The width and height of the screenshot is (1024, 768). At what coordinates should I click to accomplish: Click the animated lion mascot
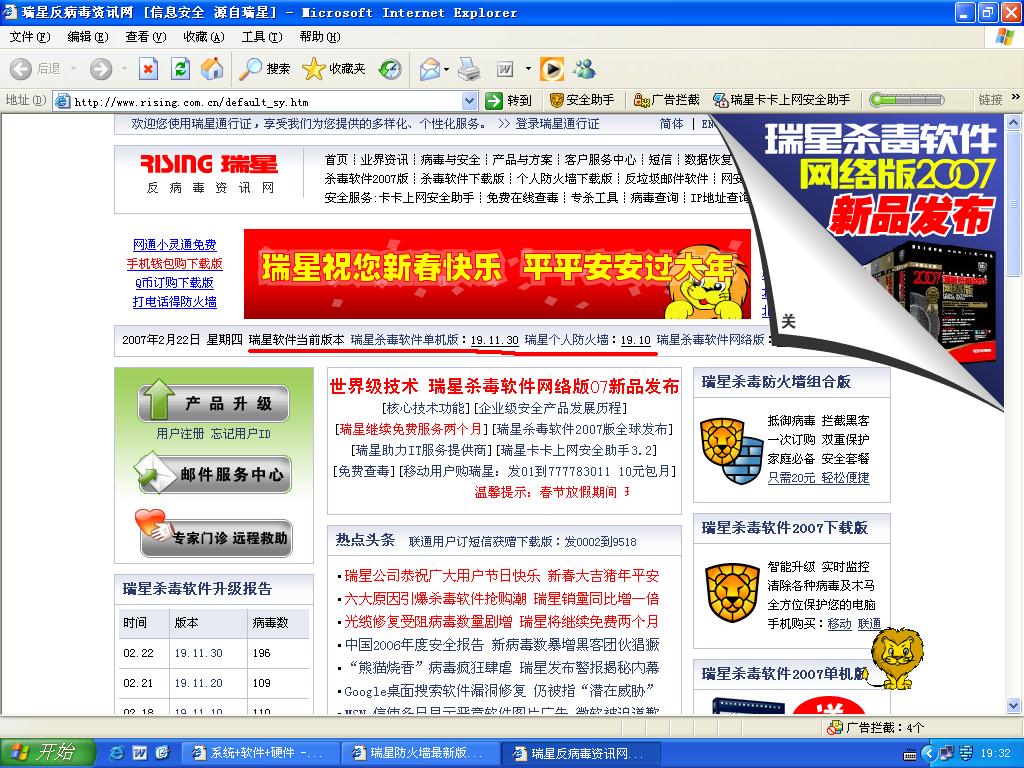tap(896, 658)
